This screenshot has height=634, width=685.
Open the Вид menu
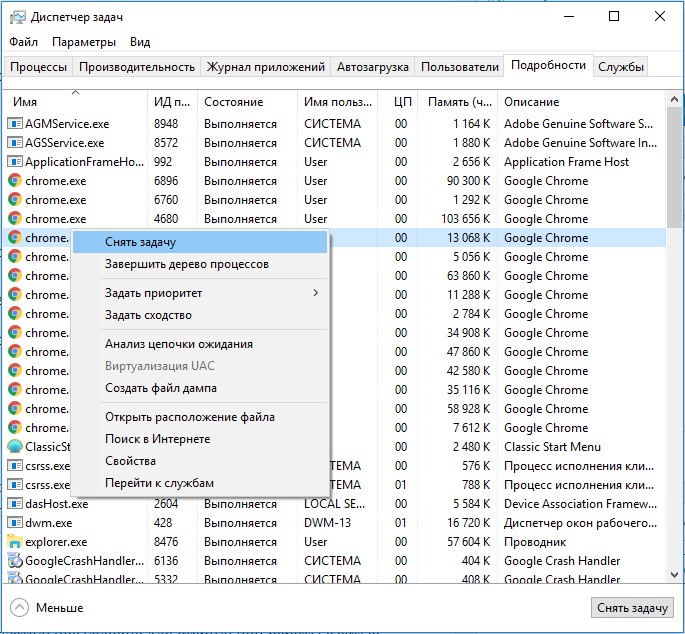pyautogui.click(x=140, y=42)
